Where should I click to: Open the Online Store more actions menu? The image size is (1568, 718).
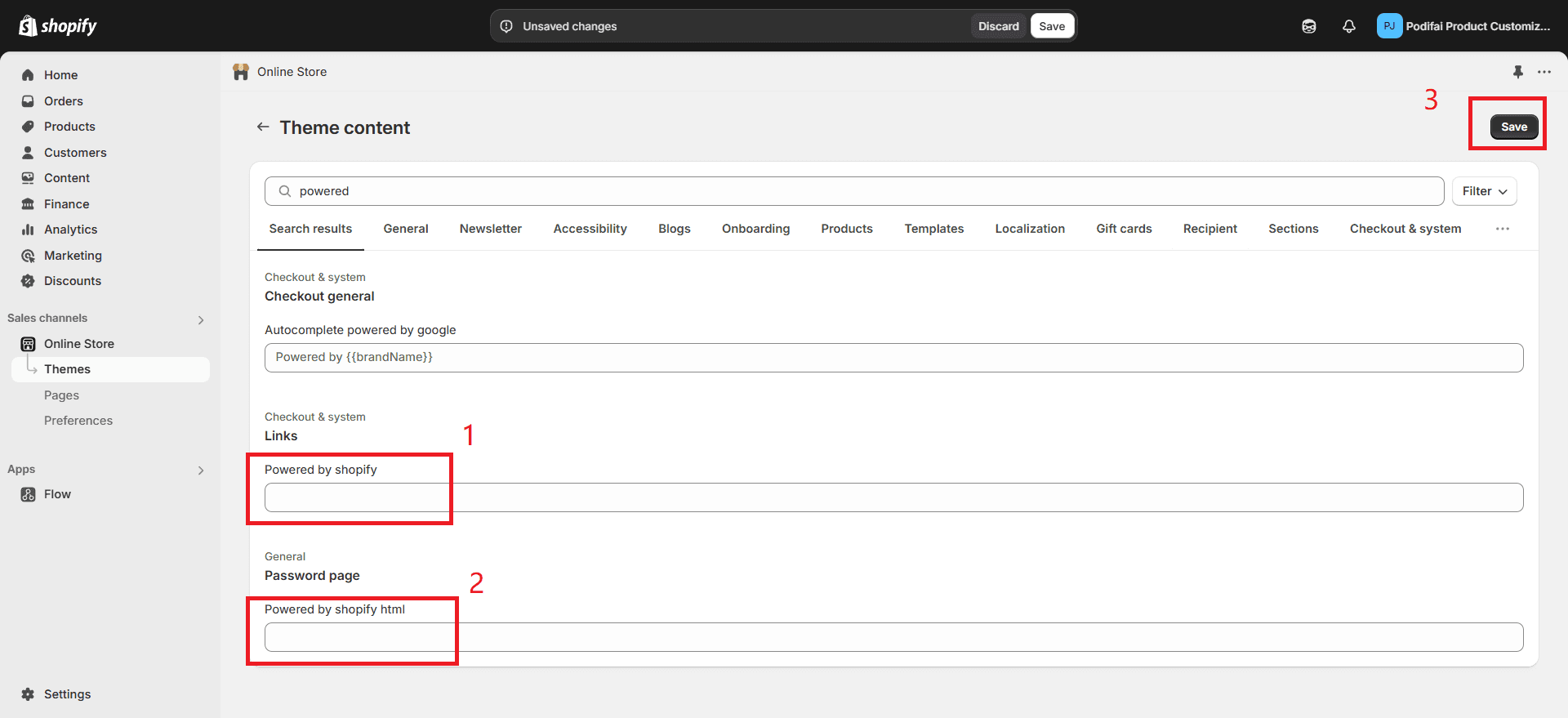pos(1544,72)
